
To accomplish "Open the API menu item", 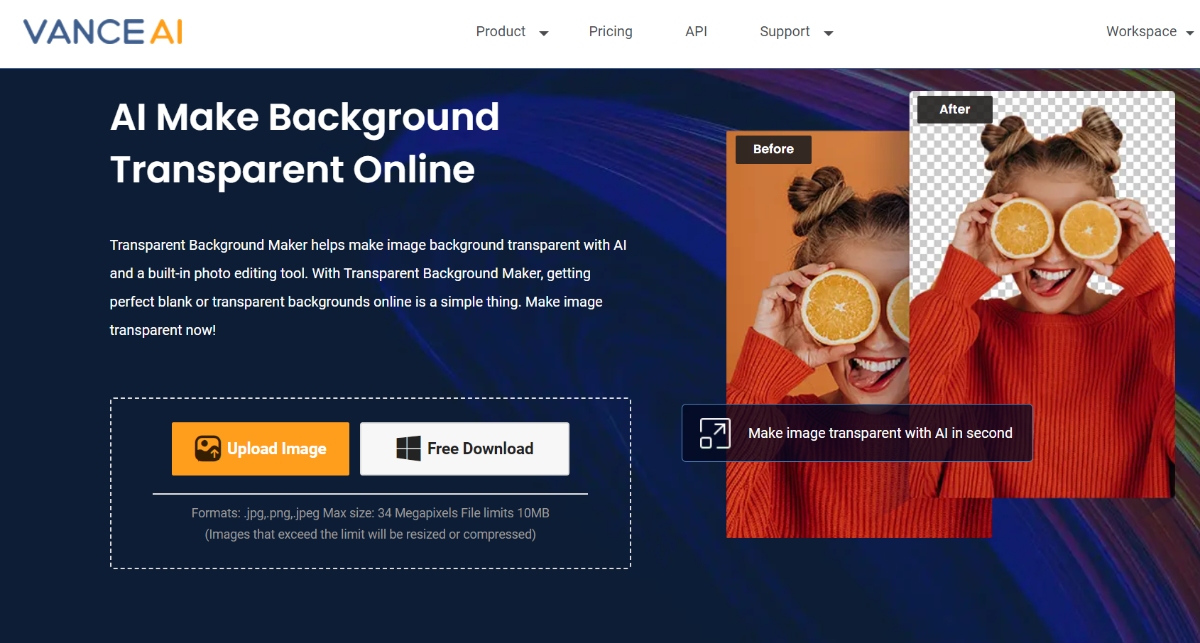I will (x=696, y=31).
